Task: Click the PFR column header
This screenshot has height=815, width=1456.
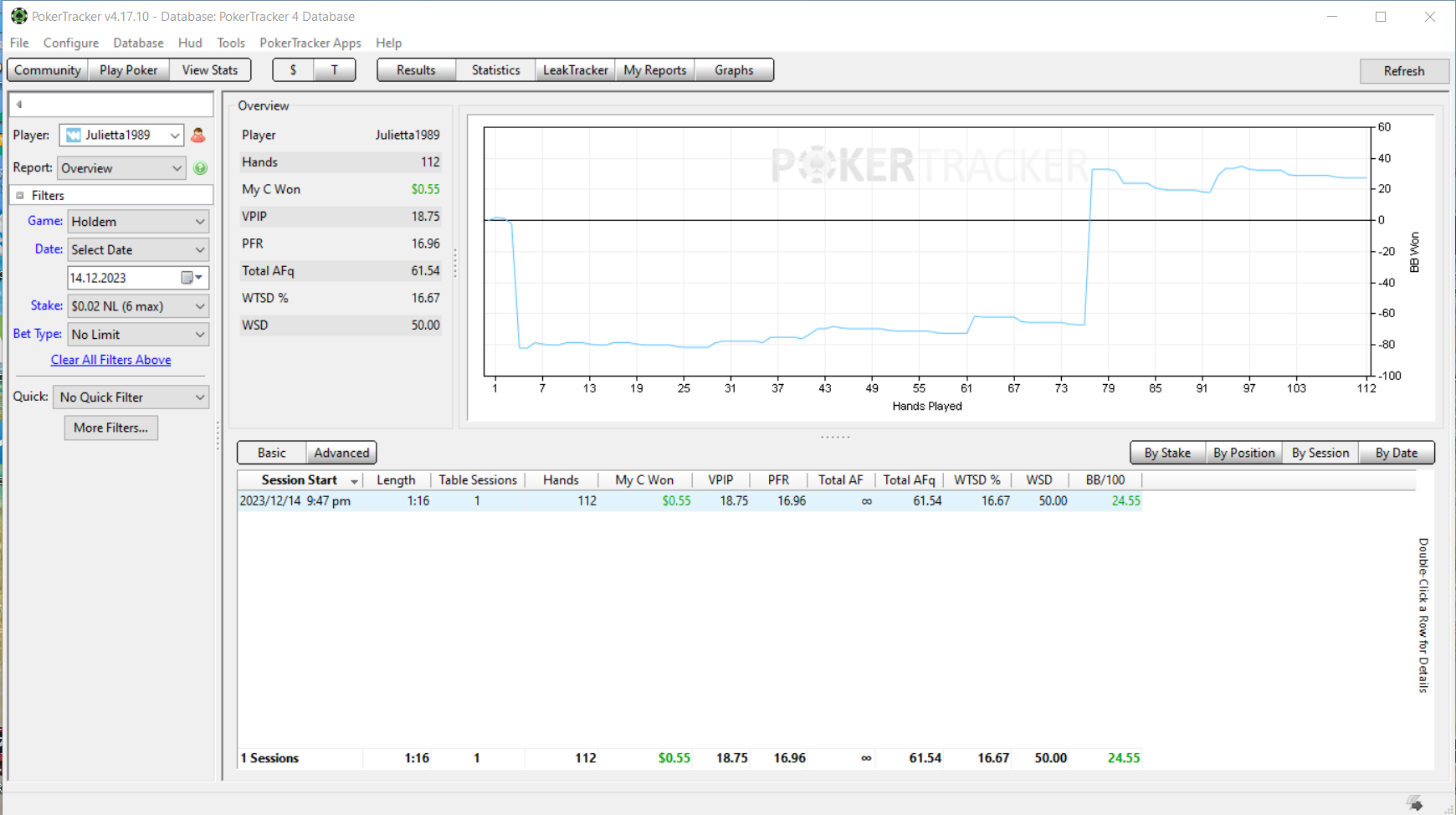Action: (x=778, y=480)
